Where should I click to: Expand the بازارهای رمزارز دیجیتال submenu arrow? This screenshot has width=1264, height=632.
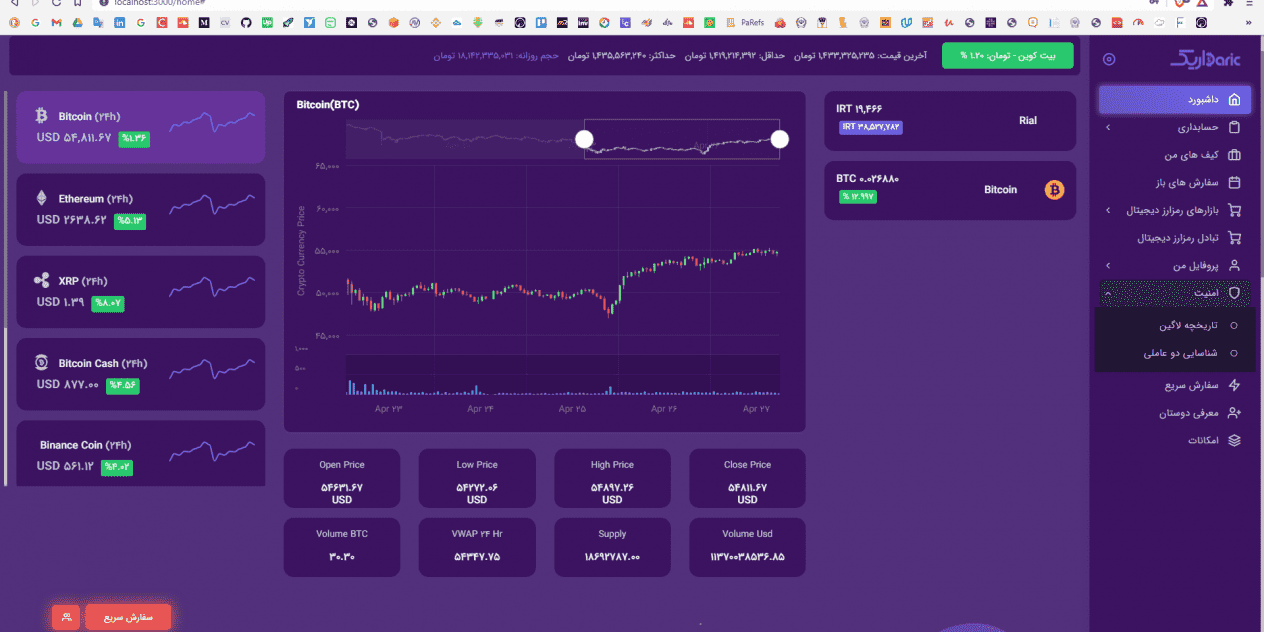(1107, 211)
